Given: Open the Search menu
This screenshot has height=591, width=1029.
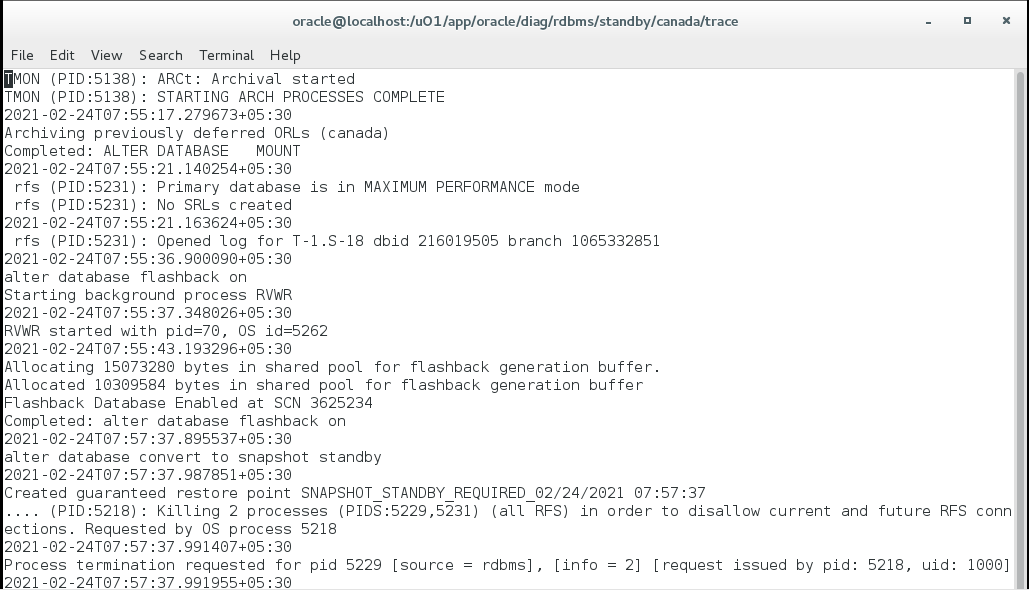Looking at the screenshot, I should coord(160,55).
